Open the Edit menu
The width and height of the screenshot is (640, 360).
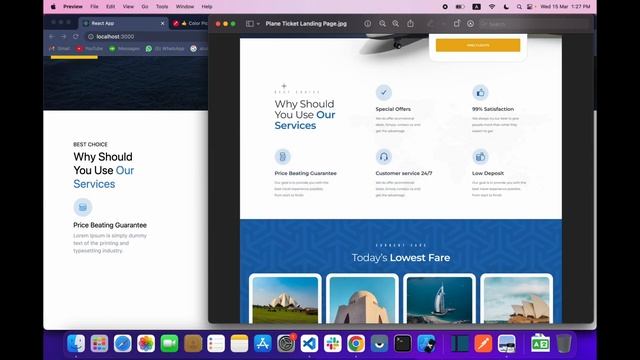[x=110, y=7]
